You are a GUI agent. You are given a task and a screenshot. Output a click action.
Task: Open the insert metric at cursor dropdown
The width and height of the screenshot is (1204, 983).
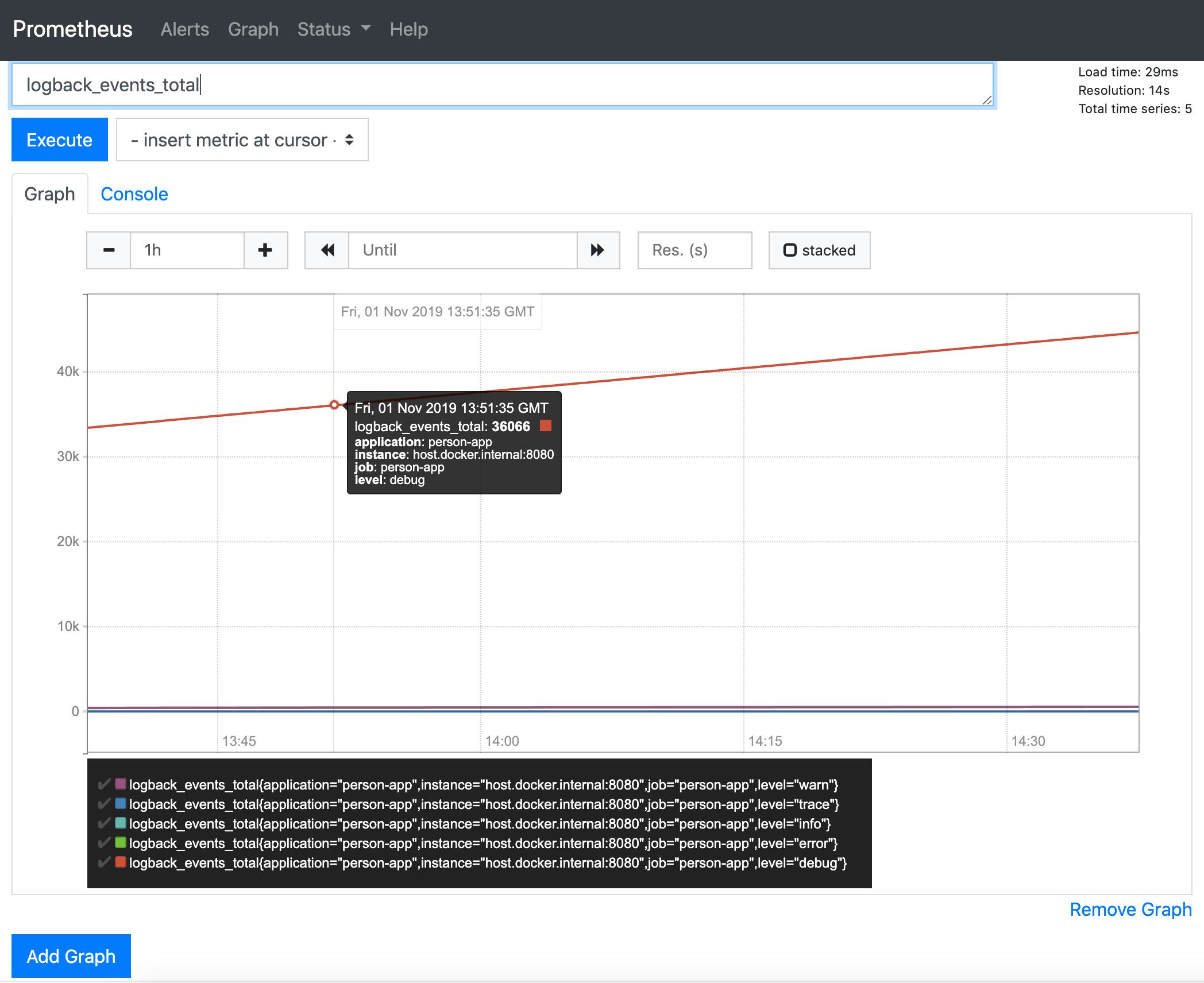pyautogui.click(x=241, y=139)
